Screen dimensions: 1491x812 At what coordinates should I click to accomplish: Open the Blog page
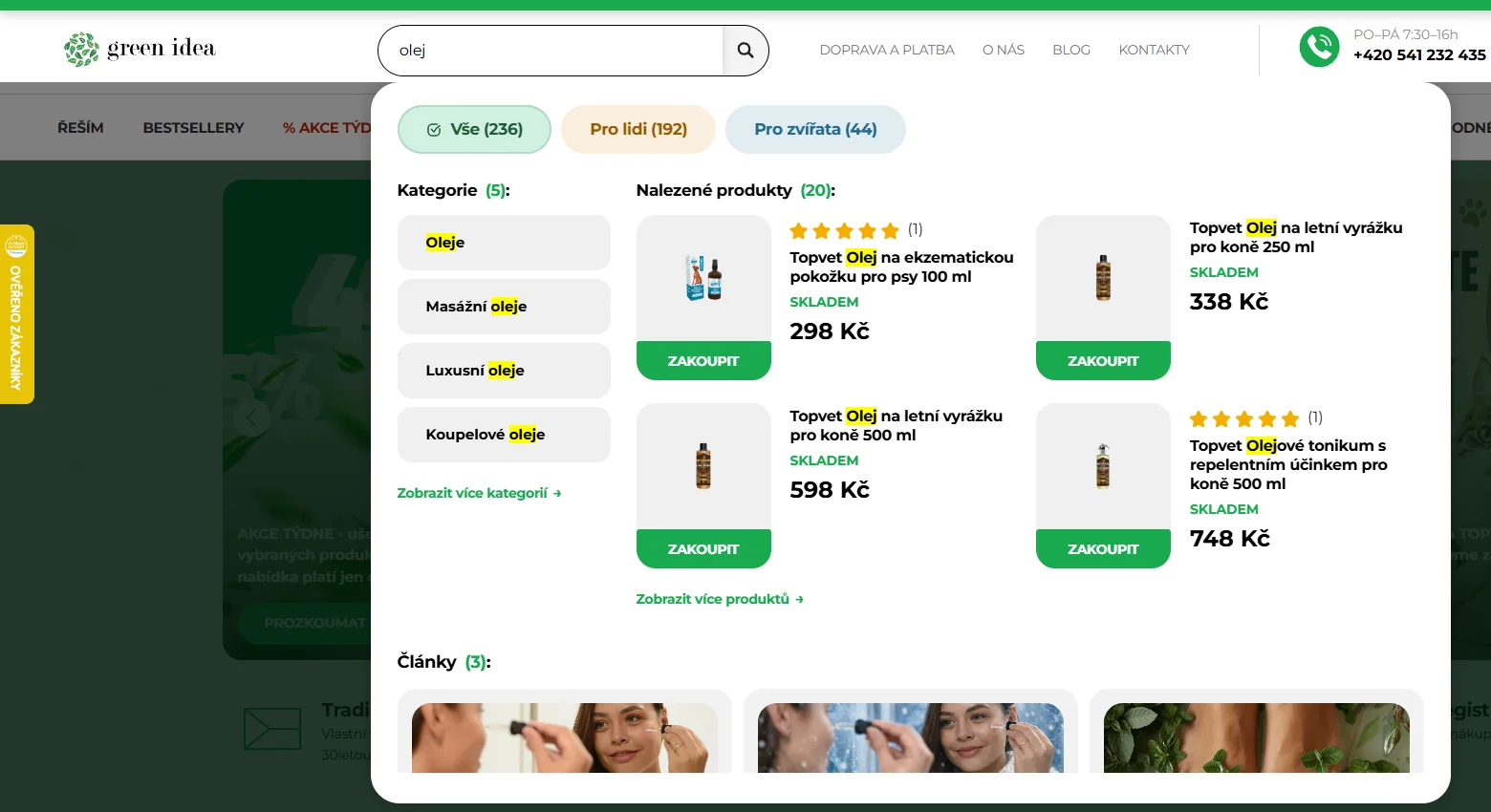[1071, 50]
